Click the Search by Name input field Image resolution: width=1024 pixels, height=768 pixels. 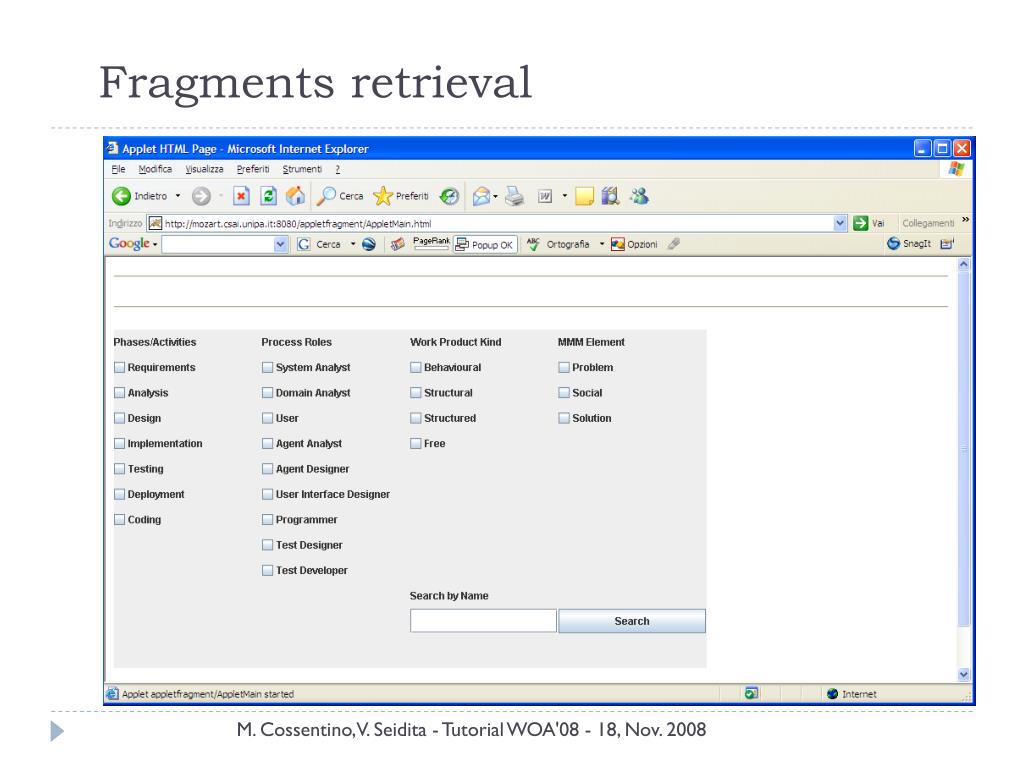tap(483, 621)
